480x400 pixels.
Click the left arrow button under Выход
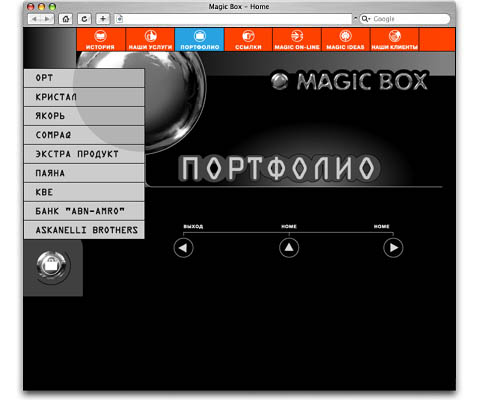tap(183, 248)
